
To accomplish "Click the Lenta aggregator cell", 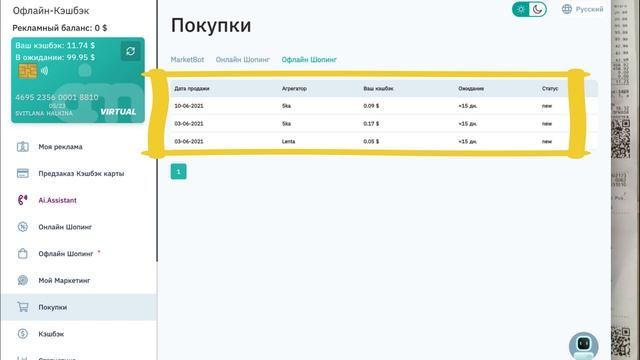I will 288,141.
